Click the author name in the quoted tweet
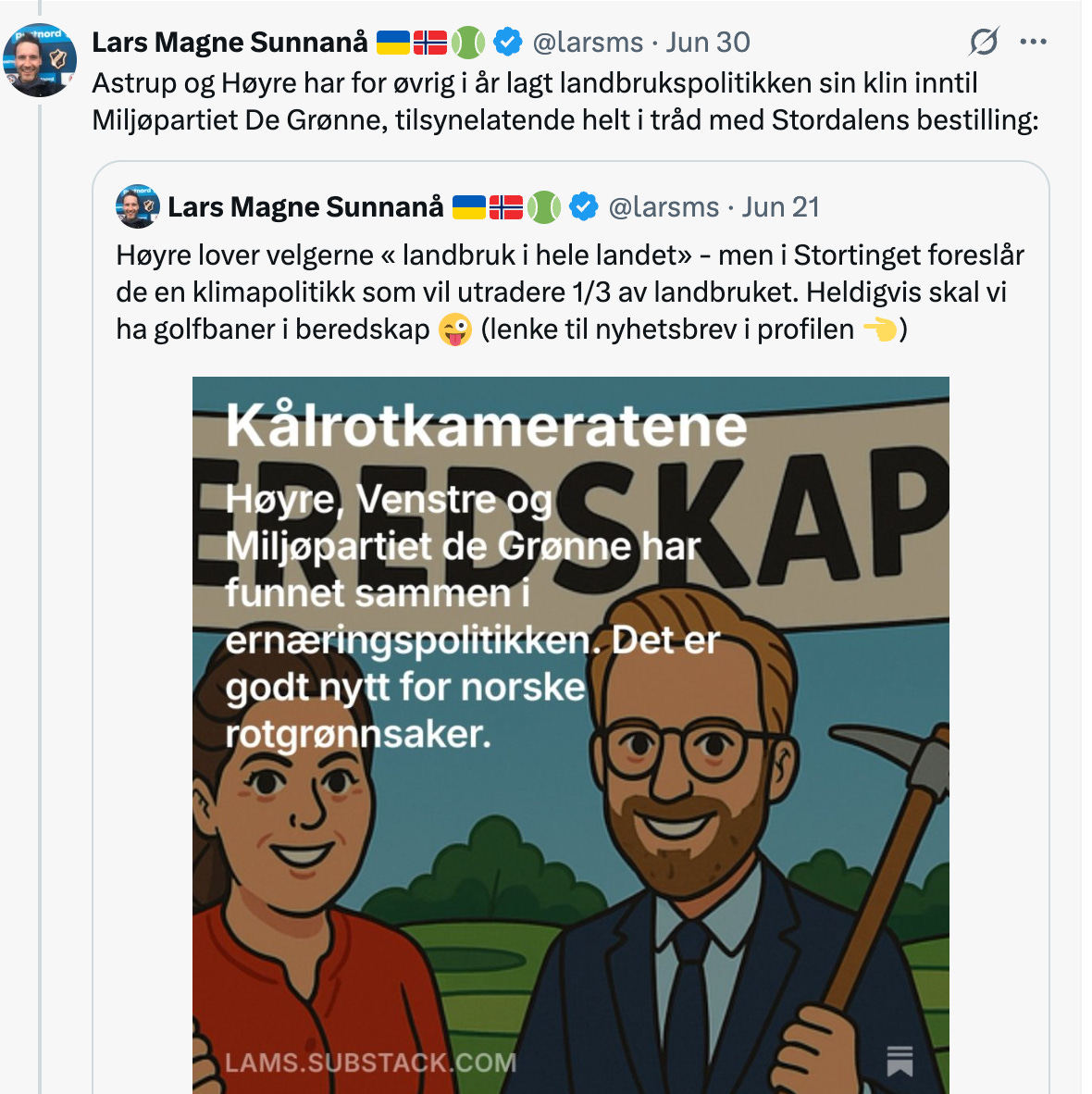Viewport: 1092px width, 1094px height. [x=305, y=207]
